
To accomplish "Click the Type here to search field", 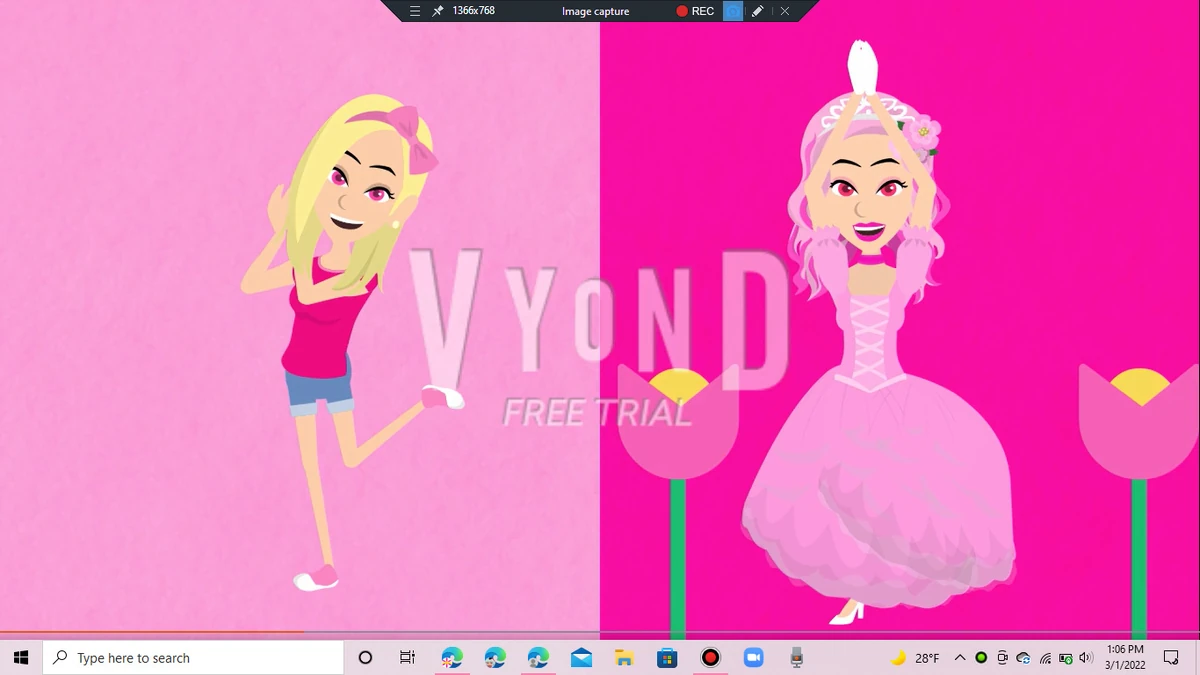I will coord(190,658).
